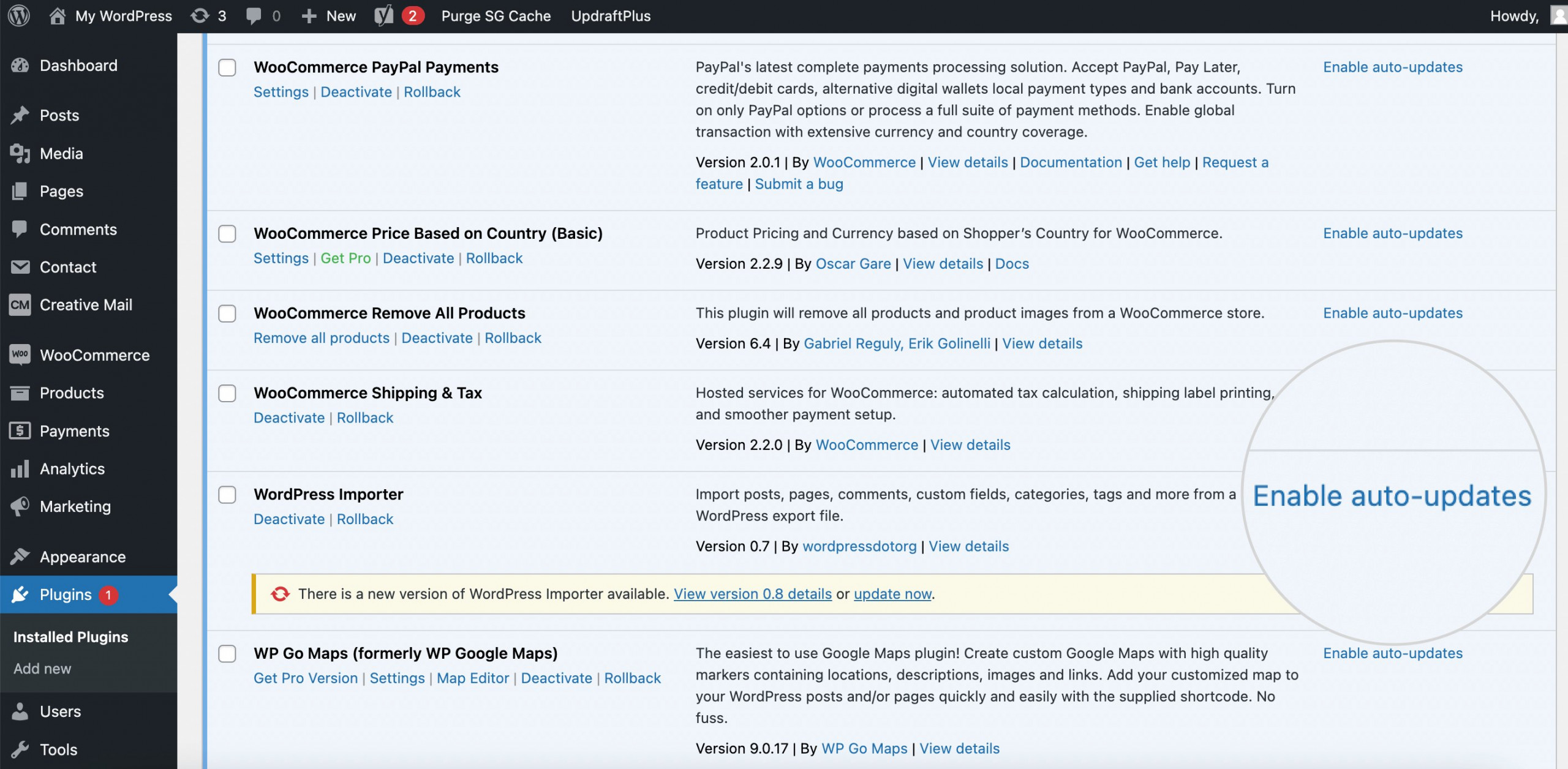This screenshot has height=769, width=1568.
Task: Click Get Pro for Price Based on Country
Action: [x=345, y=258]
